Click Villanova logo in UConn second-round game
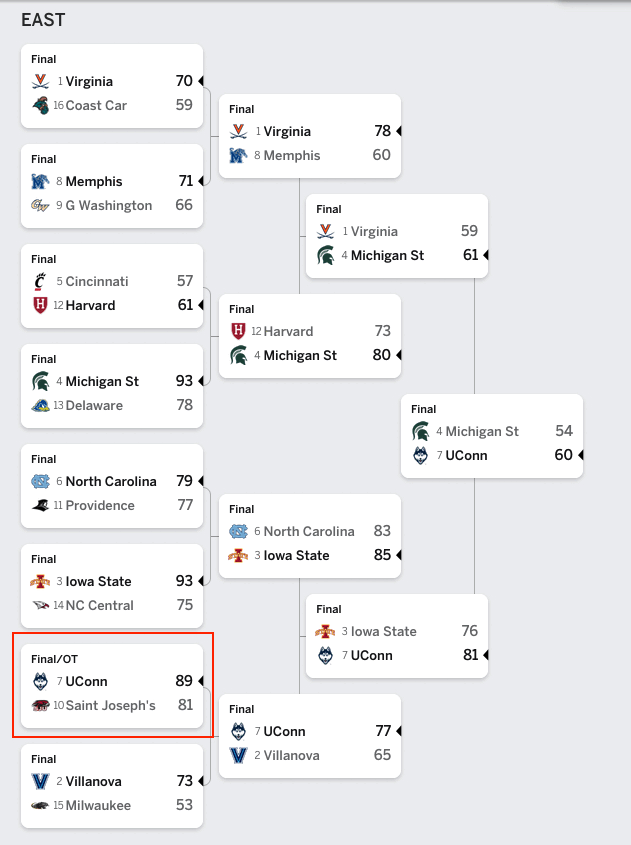 pyautogui.click(x=238, y=756)
